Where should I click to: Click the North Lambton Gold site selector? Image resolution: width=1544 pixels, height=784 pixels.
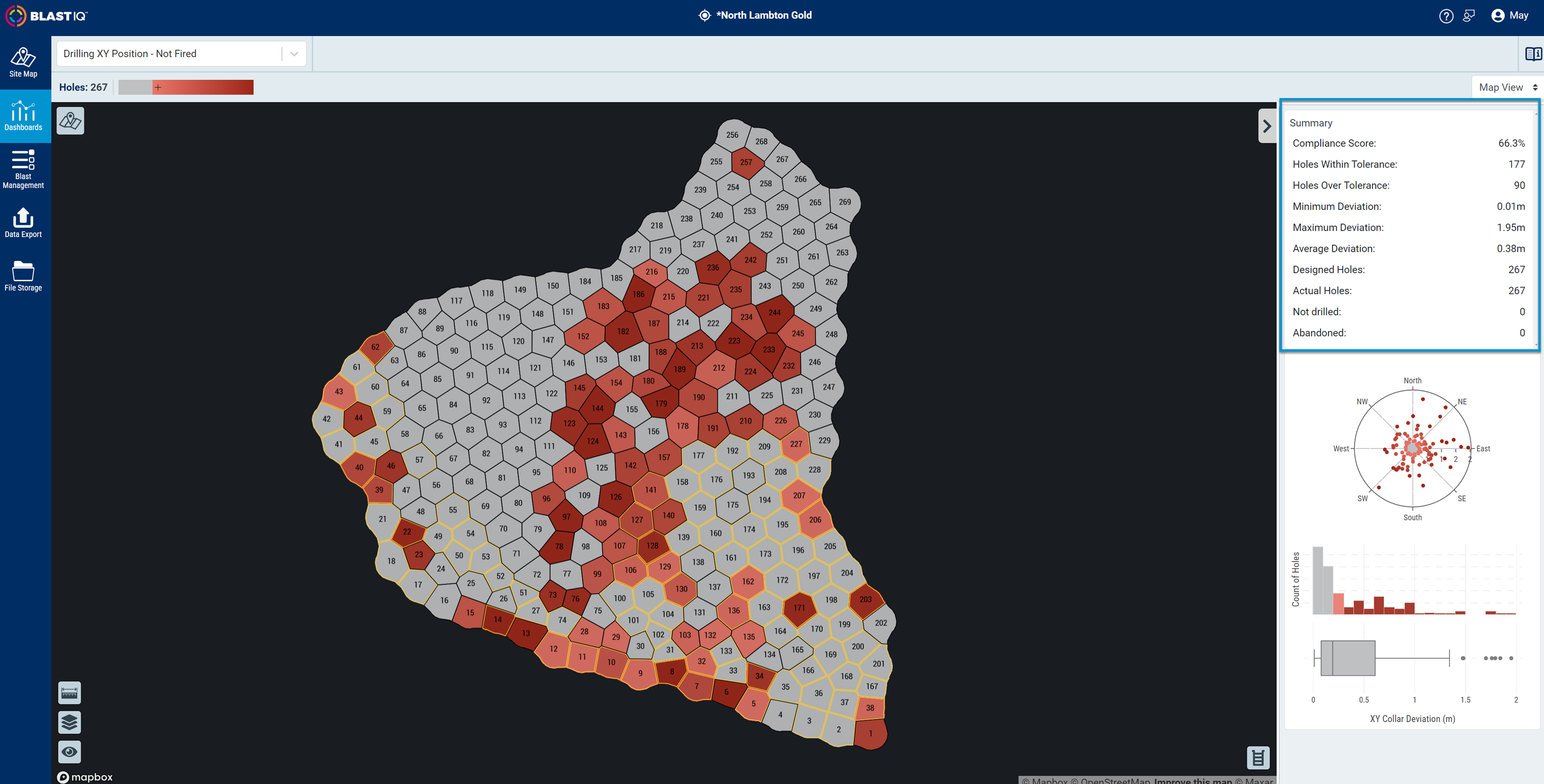(x=755, y=16)
